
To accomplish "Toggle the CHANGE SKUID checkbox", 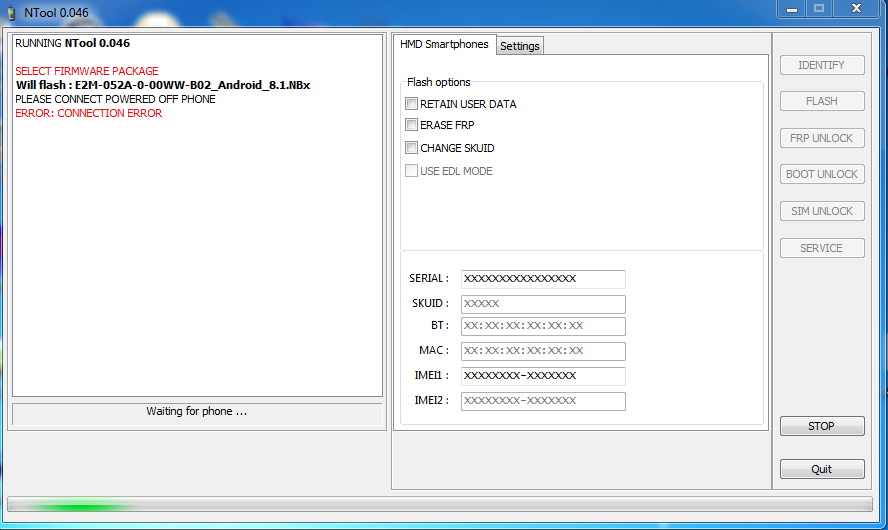I will click(411, 148).
